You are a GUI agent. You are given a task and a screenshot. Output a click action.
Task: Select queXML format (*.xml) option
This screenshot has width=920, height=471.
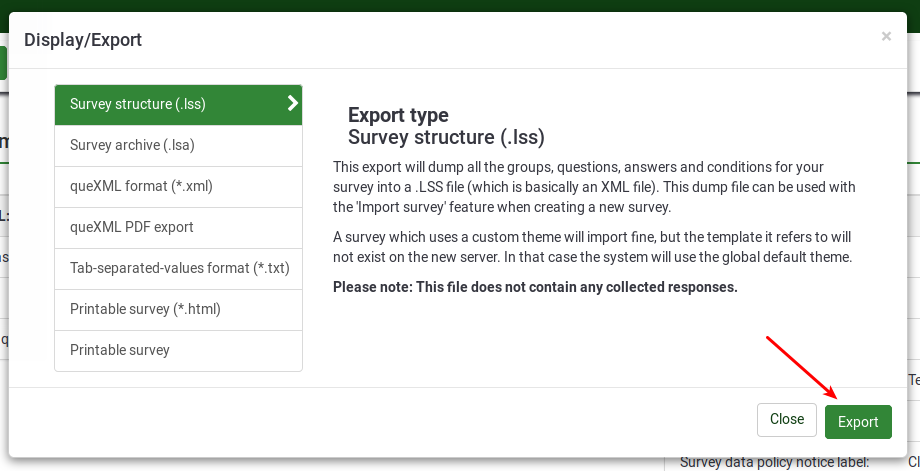click(x=141, y=186)
